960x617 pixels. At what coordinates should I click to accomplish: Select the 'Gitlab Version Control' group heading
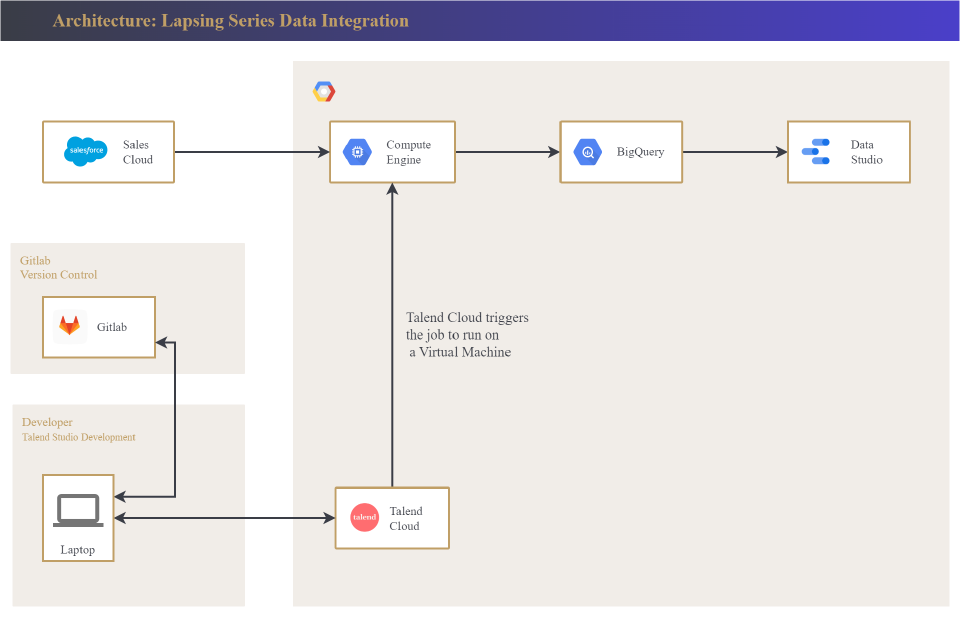tap(58, 267)
